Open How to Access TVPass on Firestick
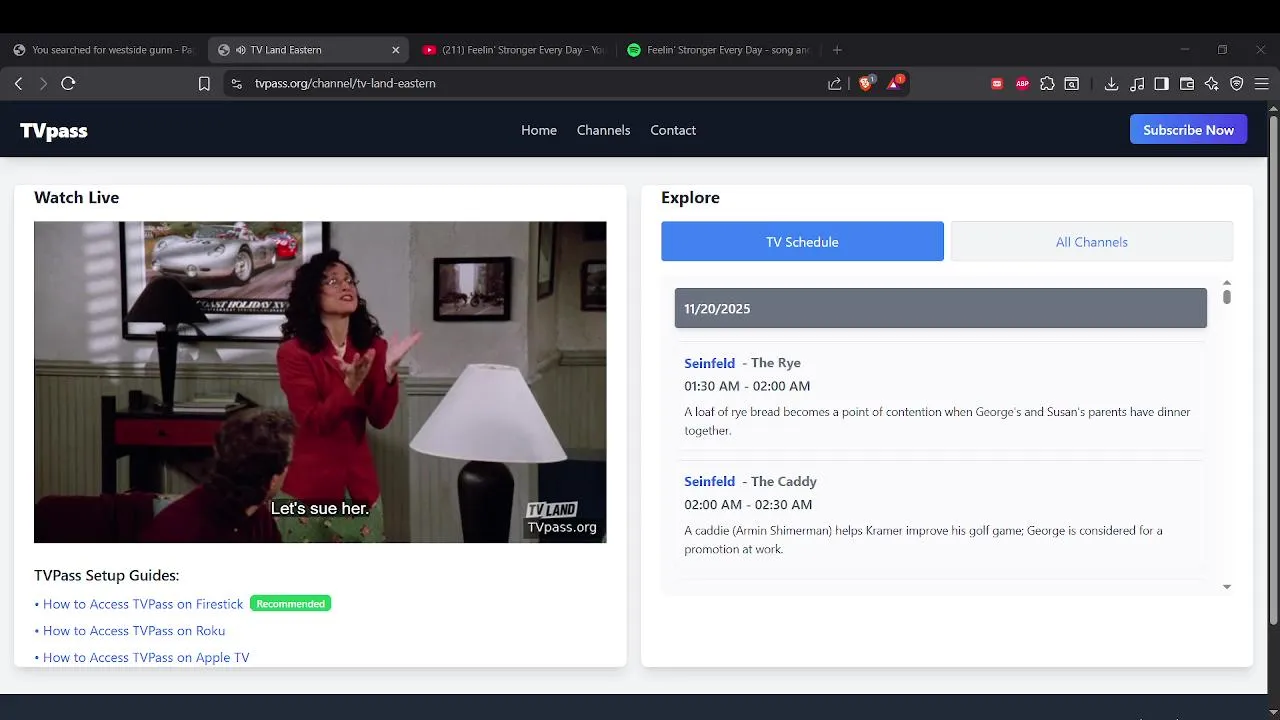This screenshot has height=720, width=1280. [x=143, y=604]
